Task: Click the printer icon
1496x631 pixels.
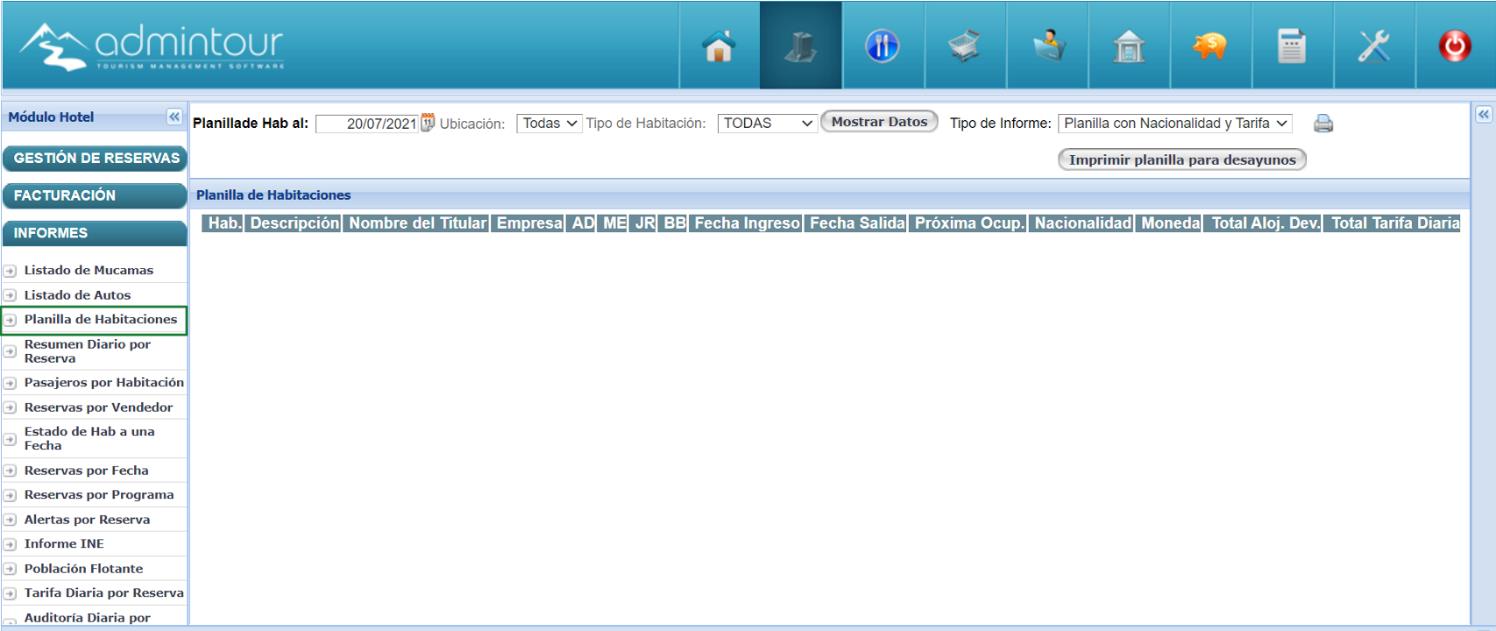Action: point(1323,124)
